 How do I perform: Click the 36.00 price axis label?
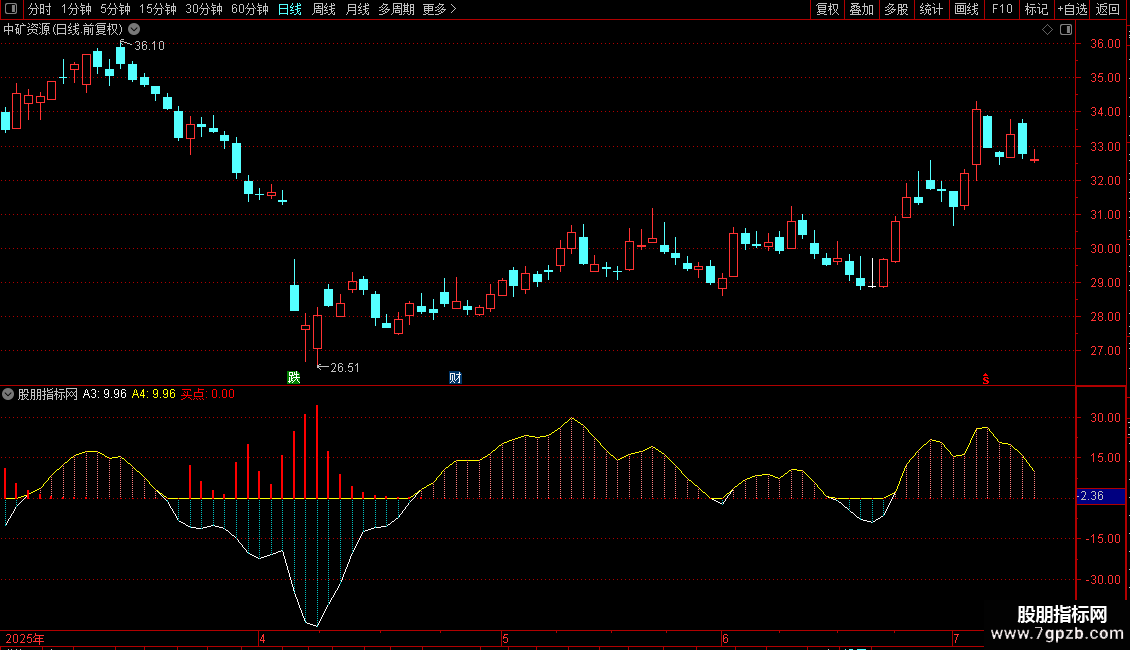pyautogui.click(x=1105, y=44)
